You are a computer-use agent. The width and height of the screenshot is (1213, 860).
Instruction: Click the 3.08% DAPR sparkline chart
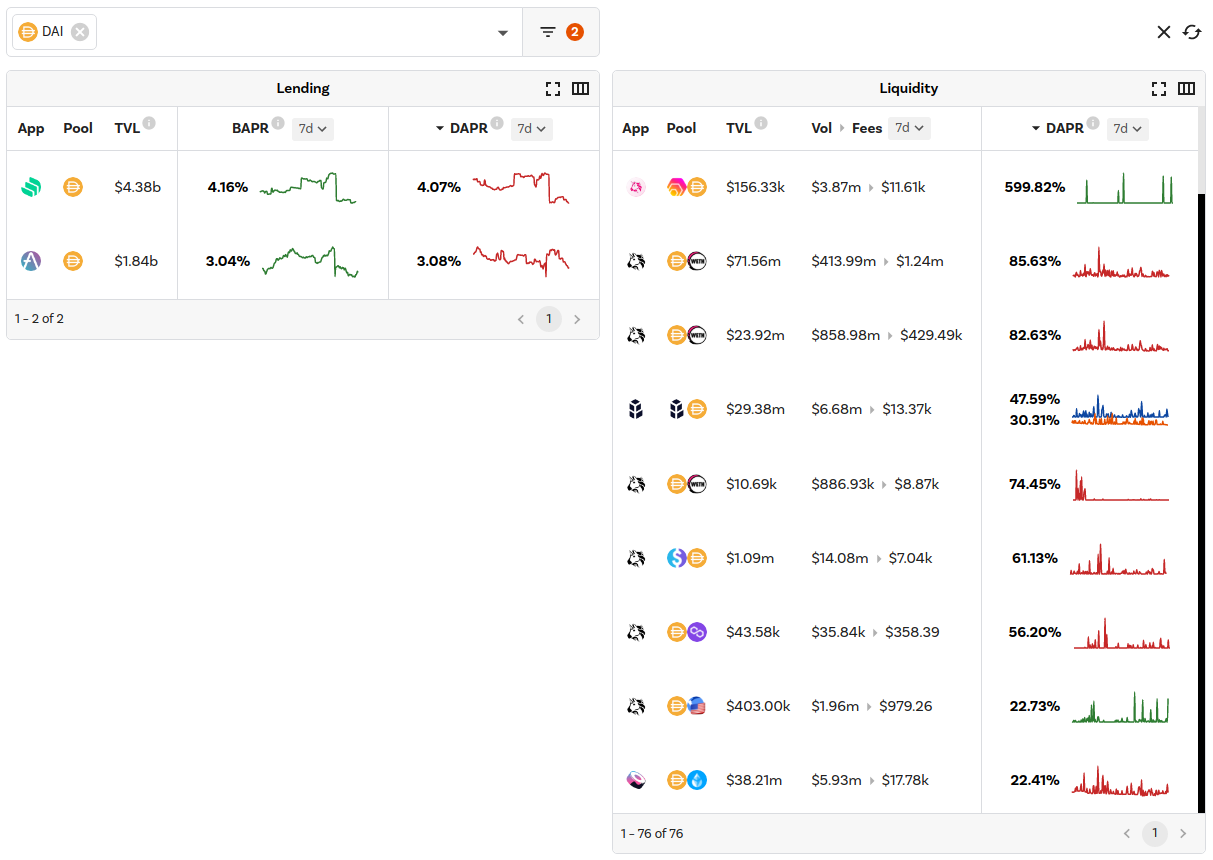pyautogui.click(x=521, y=261)
